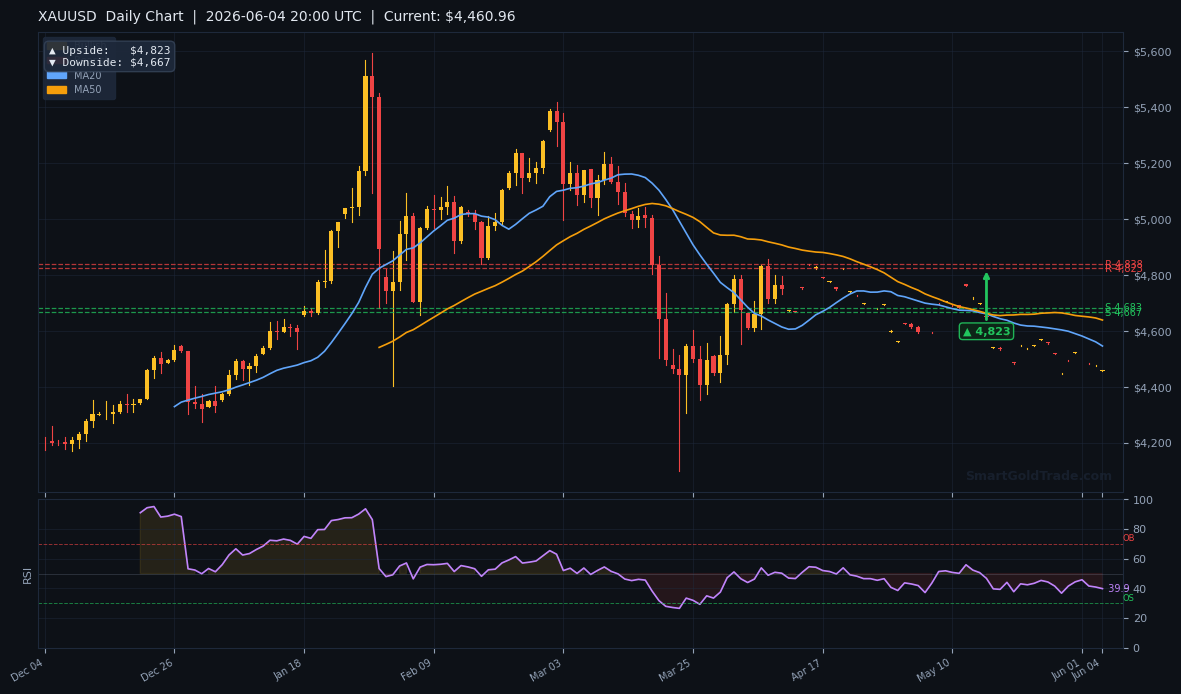
Task: Click the $4,200 price axis label
Action: coord(1152,444)
